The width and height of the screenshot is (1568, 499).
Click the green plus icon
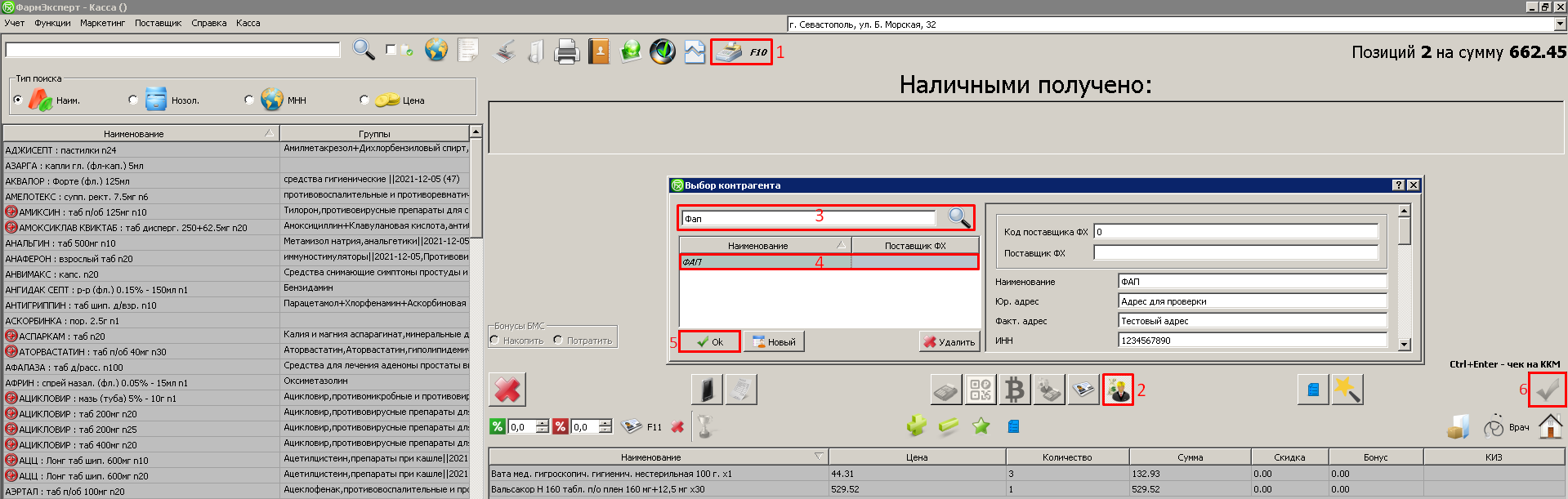(916, 426)
